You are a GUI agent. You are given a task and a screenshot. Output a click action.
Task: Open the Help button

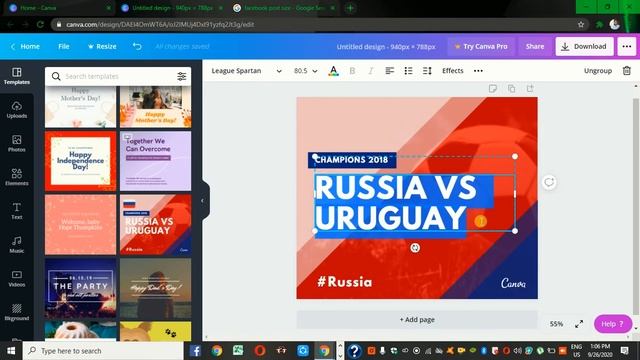tap(613, 324)
